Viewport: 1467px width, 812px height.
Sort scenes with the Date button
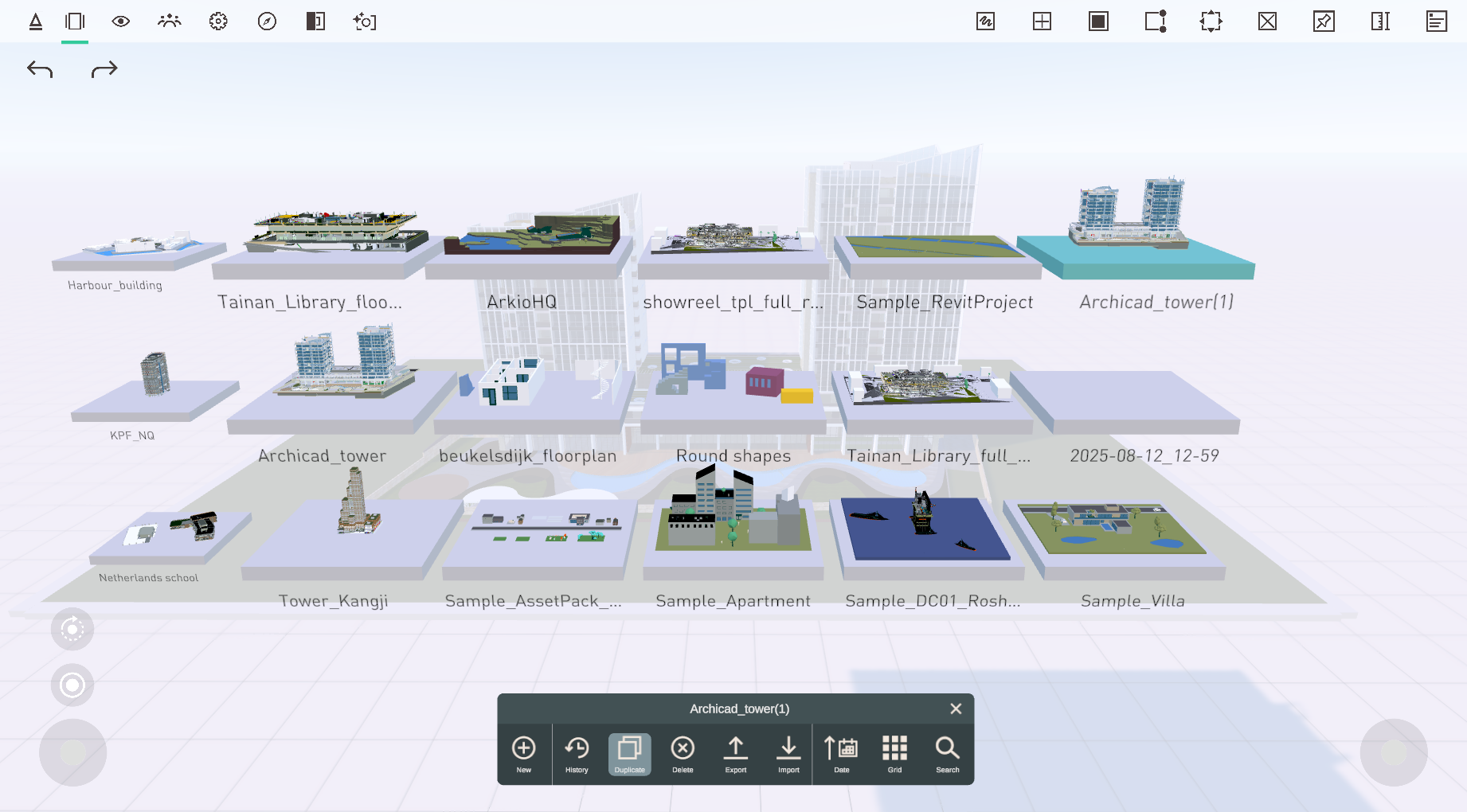point(842,754)
